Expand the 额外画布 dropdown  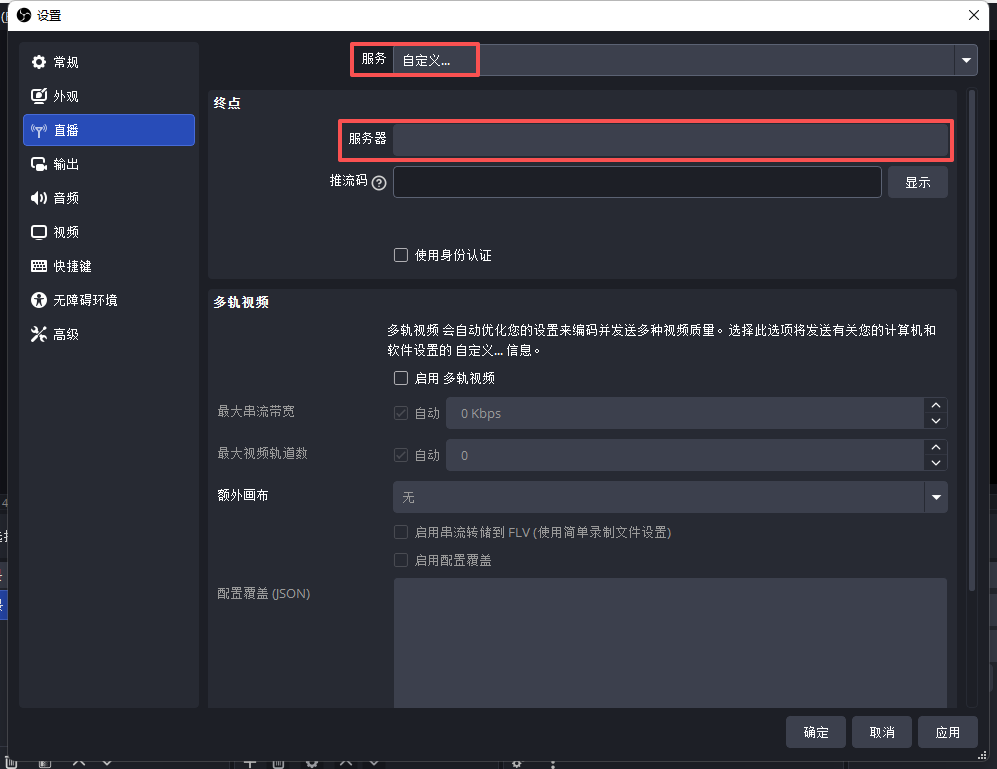935,497
